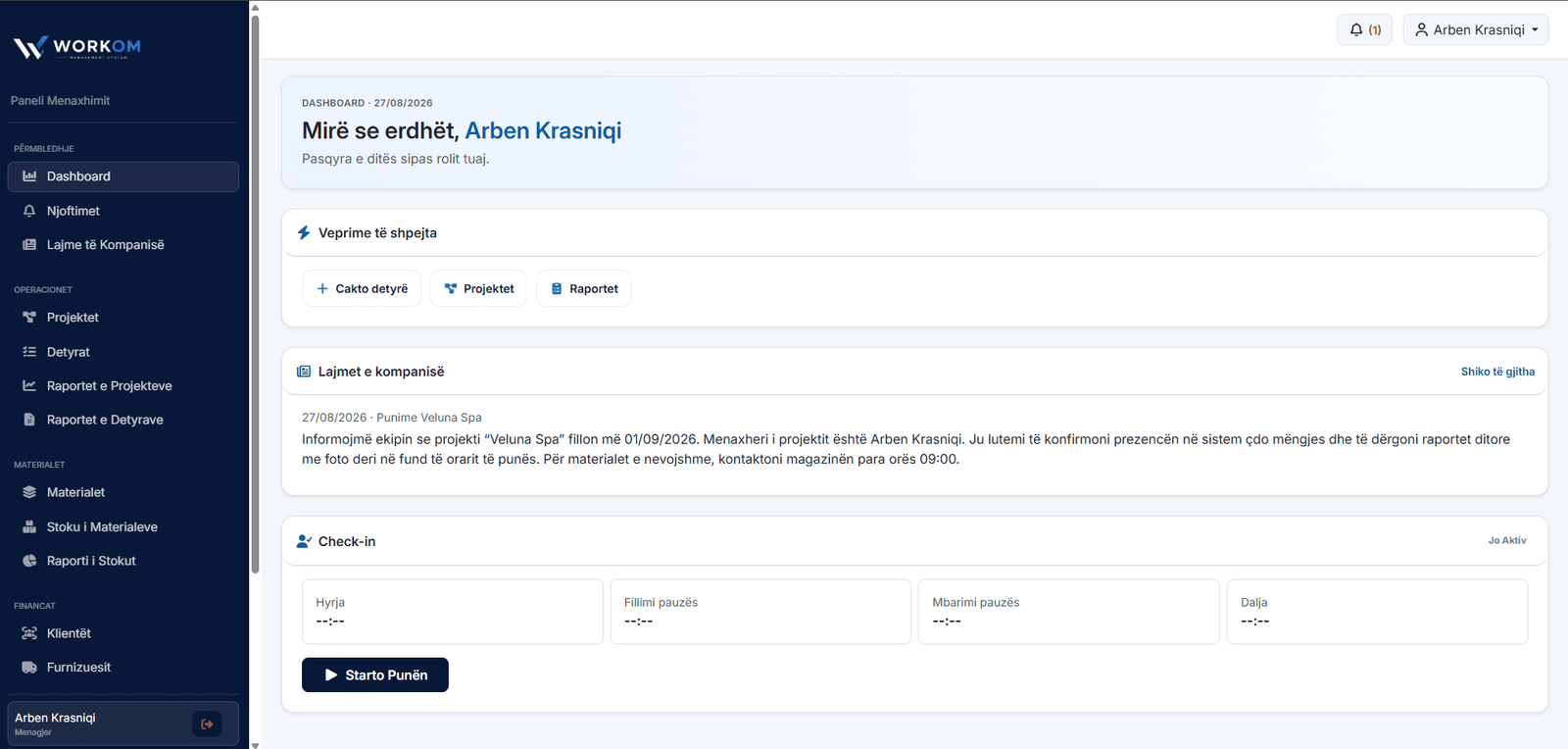The image size is (1568, 749).
Task: Click the Detyrat list icon in sidebar
Action: [29, 352]
